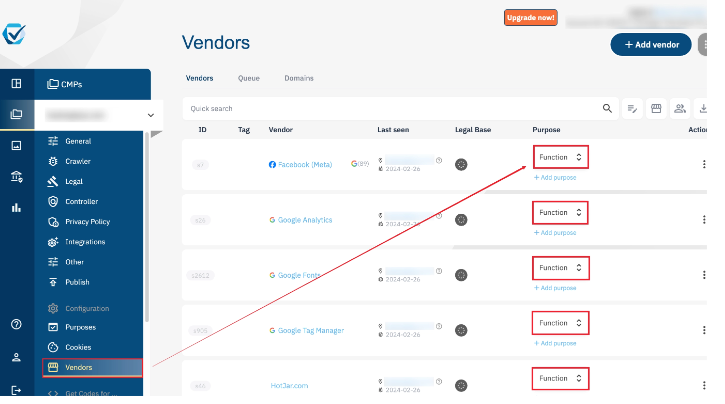The width and height of the screenshot is (725, 404).
Task: Click Add purpose link under Google Analytics
Action: tap(556, 232)
